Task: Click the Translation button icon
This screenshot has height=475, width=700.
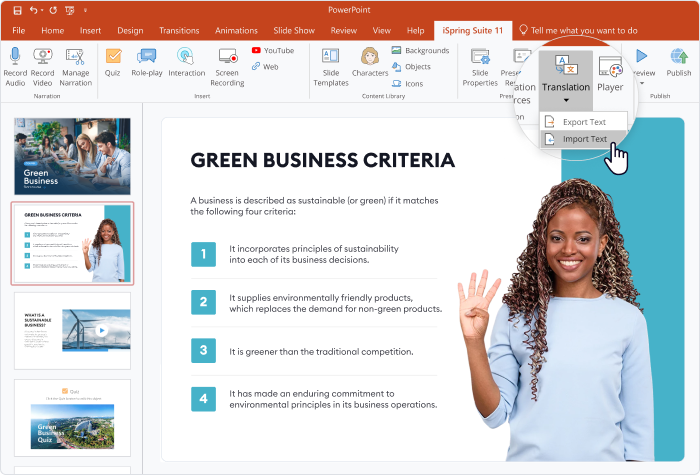Action: pyautogui.click(x=566, y=65)
